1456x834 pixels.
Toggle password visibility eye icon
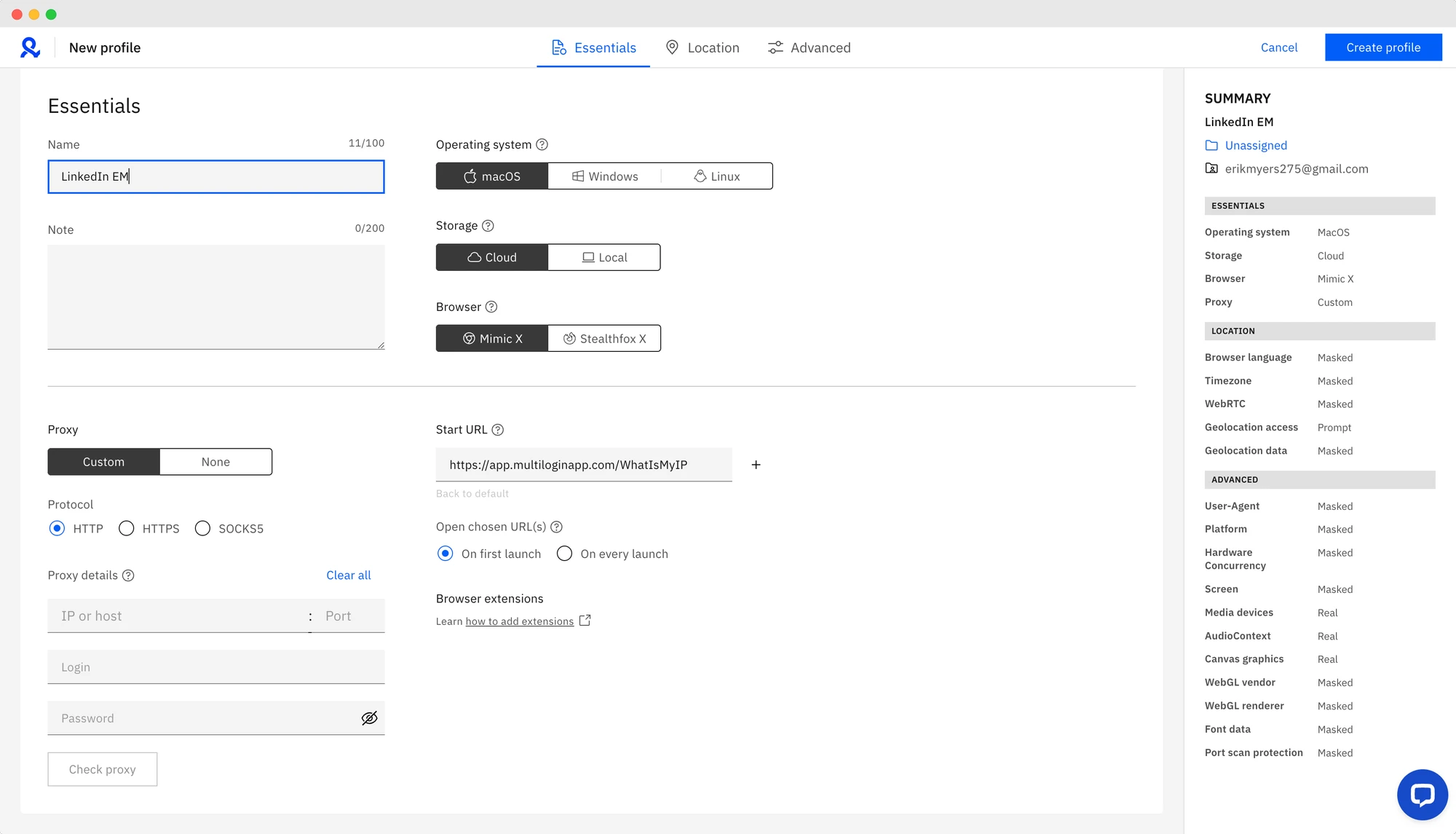pyautogui.click(x=370, y=718)
